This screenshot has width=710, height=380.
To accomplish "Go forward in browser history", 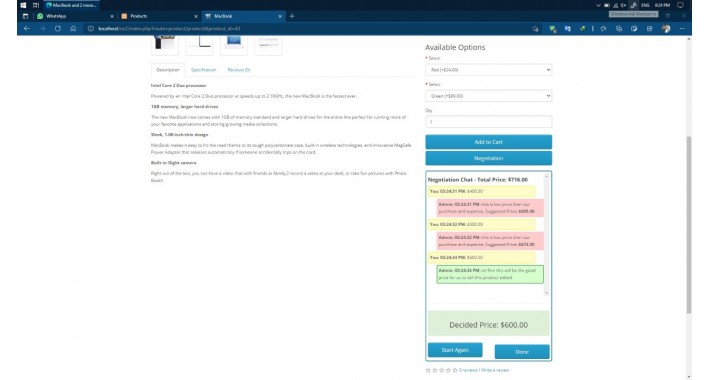I will click(42, 29).
